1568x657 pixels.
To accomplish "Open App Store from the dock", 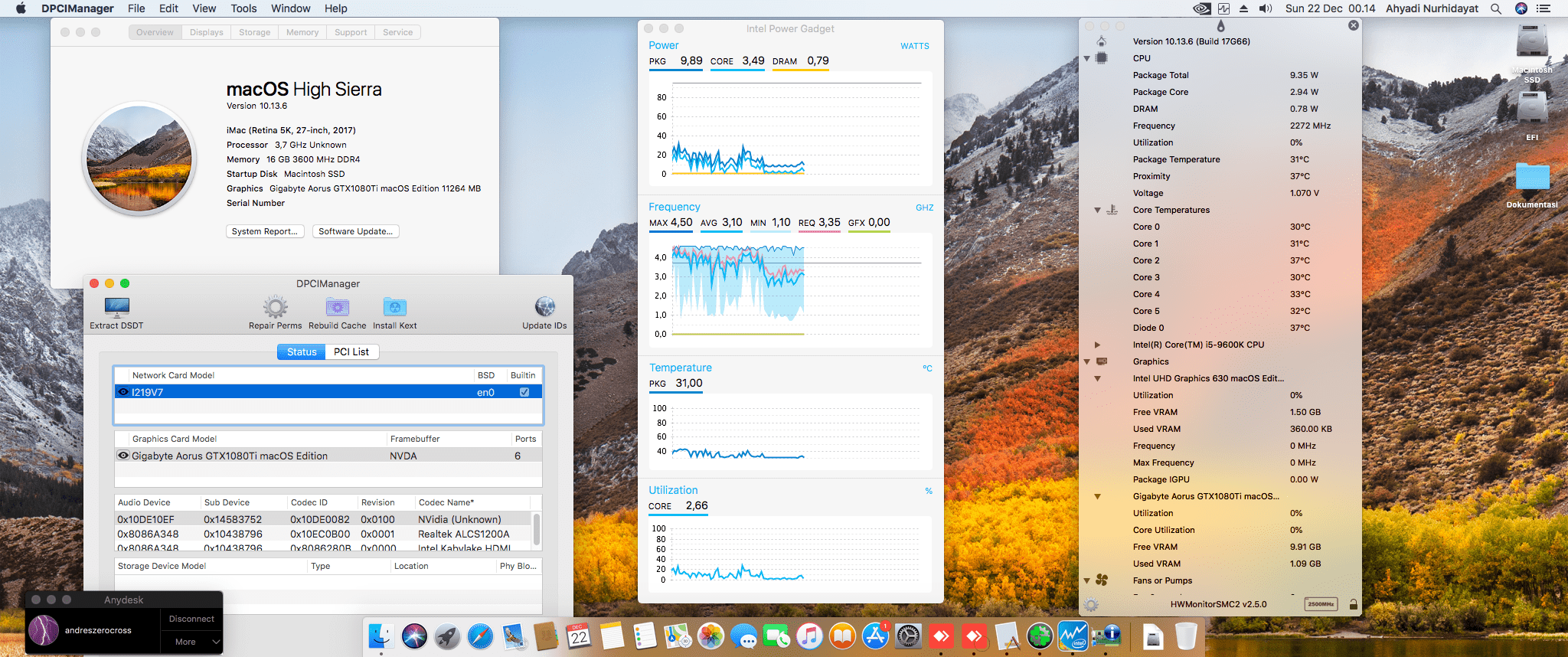I will coord(875,636).
